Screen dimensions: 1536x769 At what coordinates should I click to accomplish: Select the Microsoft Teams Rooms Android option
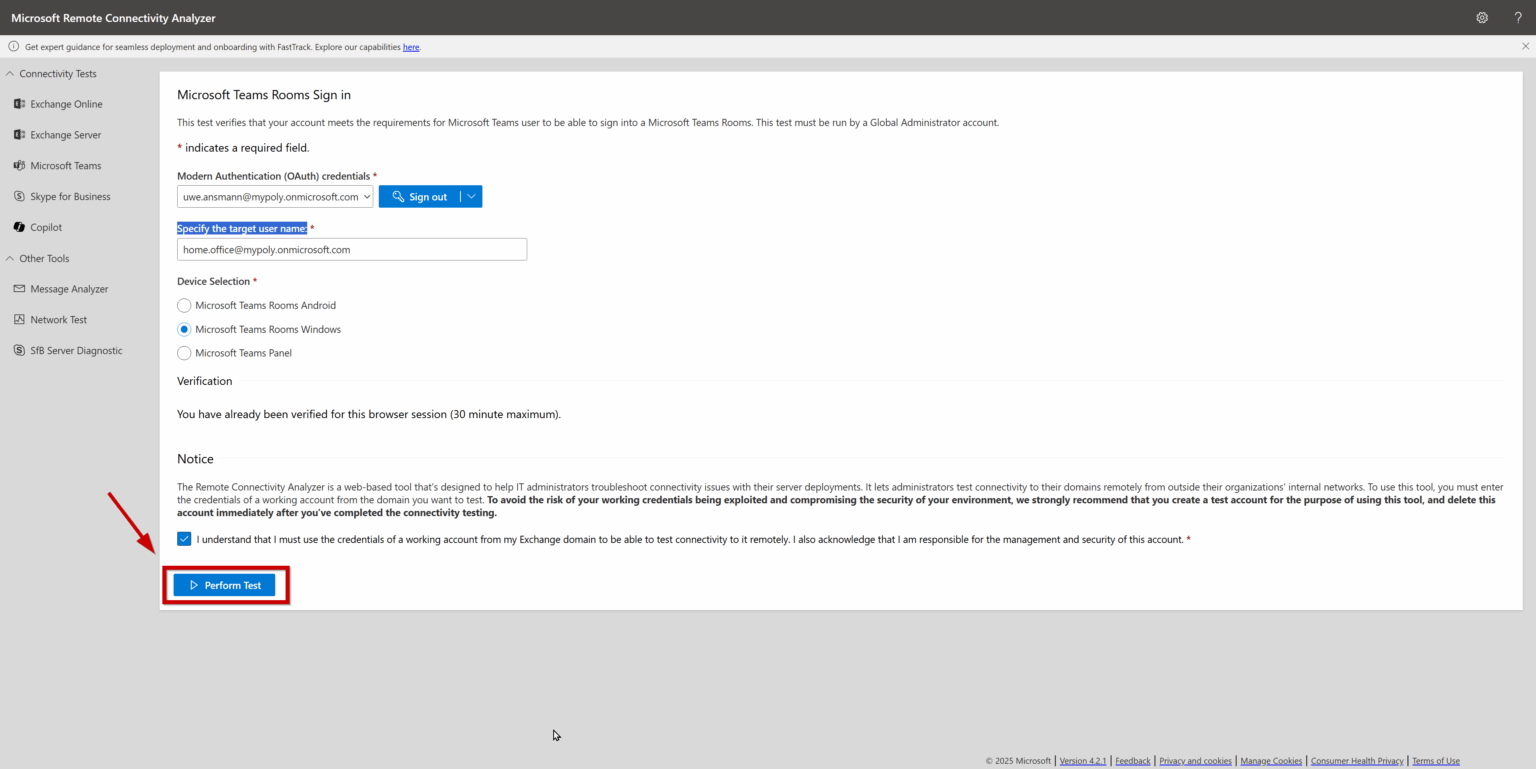[184, 305]
